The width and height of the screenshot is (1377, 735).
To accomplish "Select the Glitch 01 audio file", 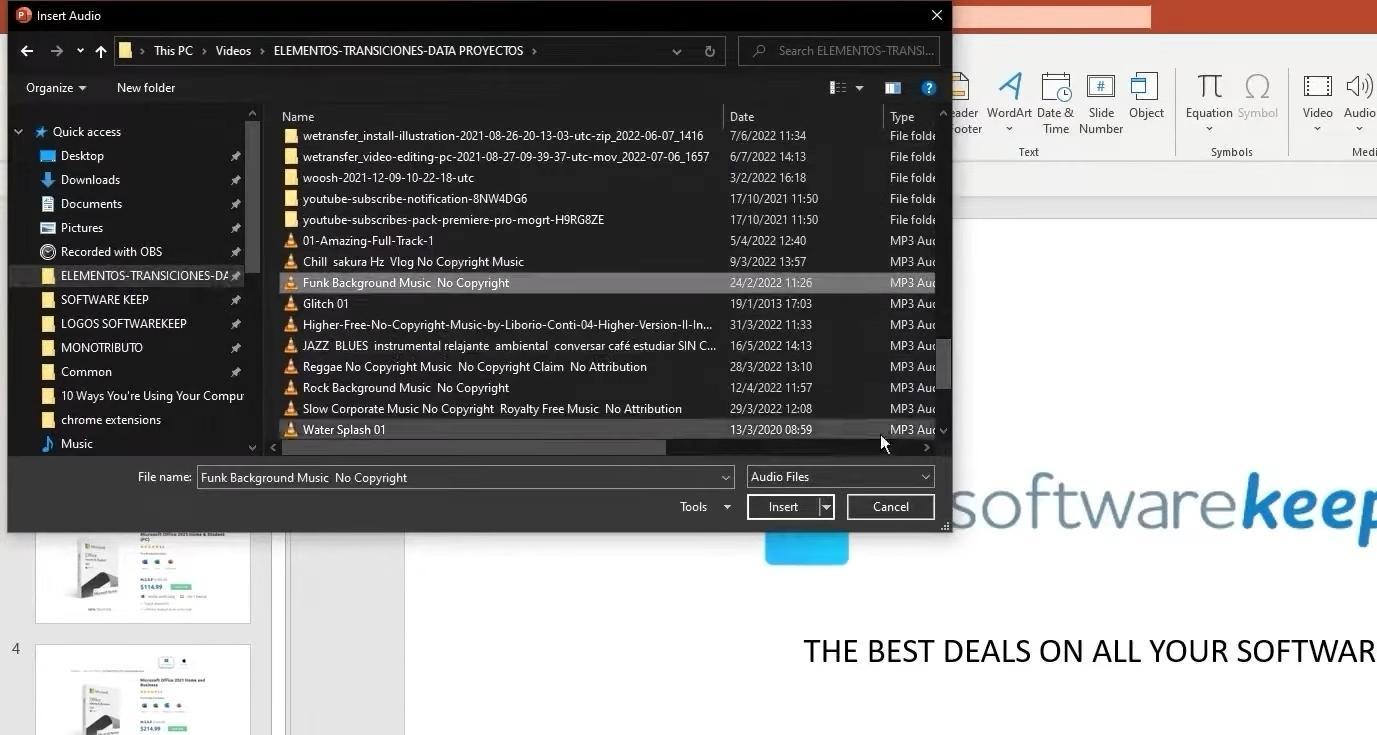I will (x=326, y=304).
